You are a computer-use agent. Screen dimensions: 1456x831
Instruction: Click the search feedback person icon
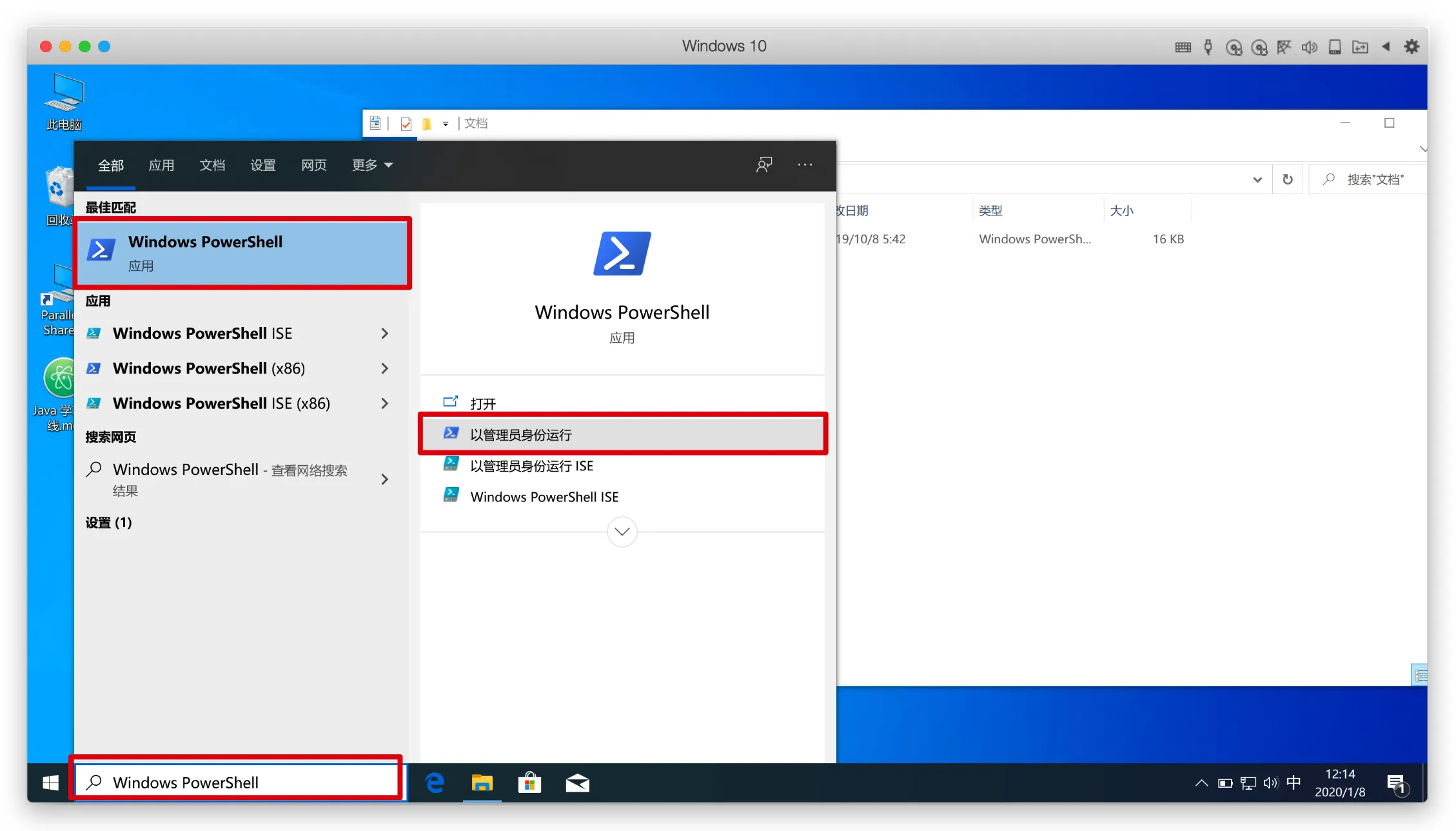click(x=764, y=165)
